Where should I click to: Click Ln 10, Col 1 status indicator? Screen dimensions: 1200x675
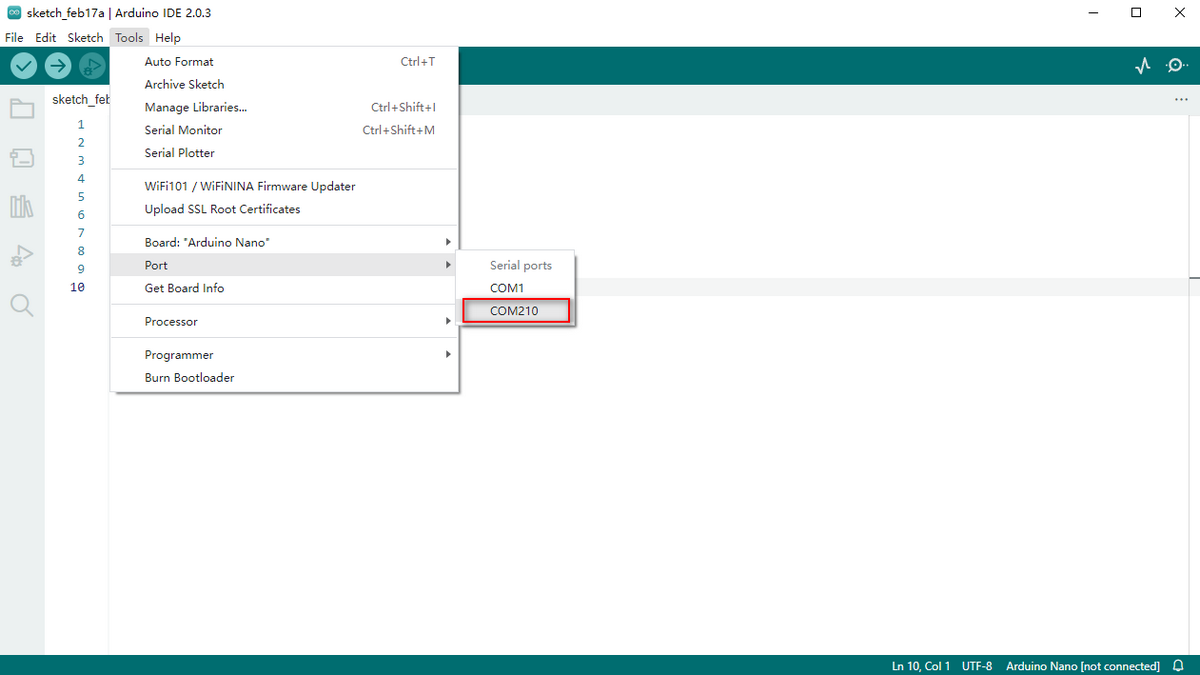(921, 666)
